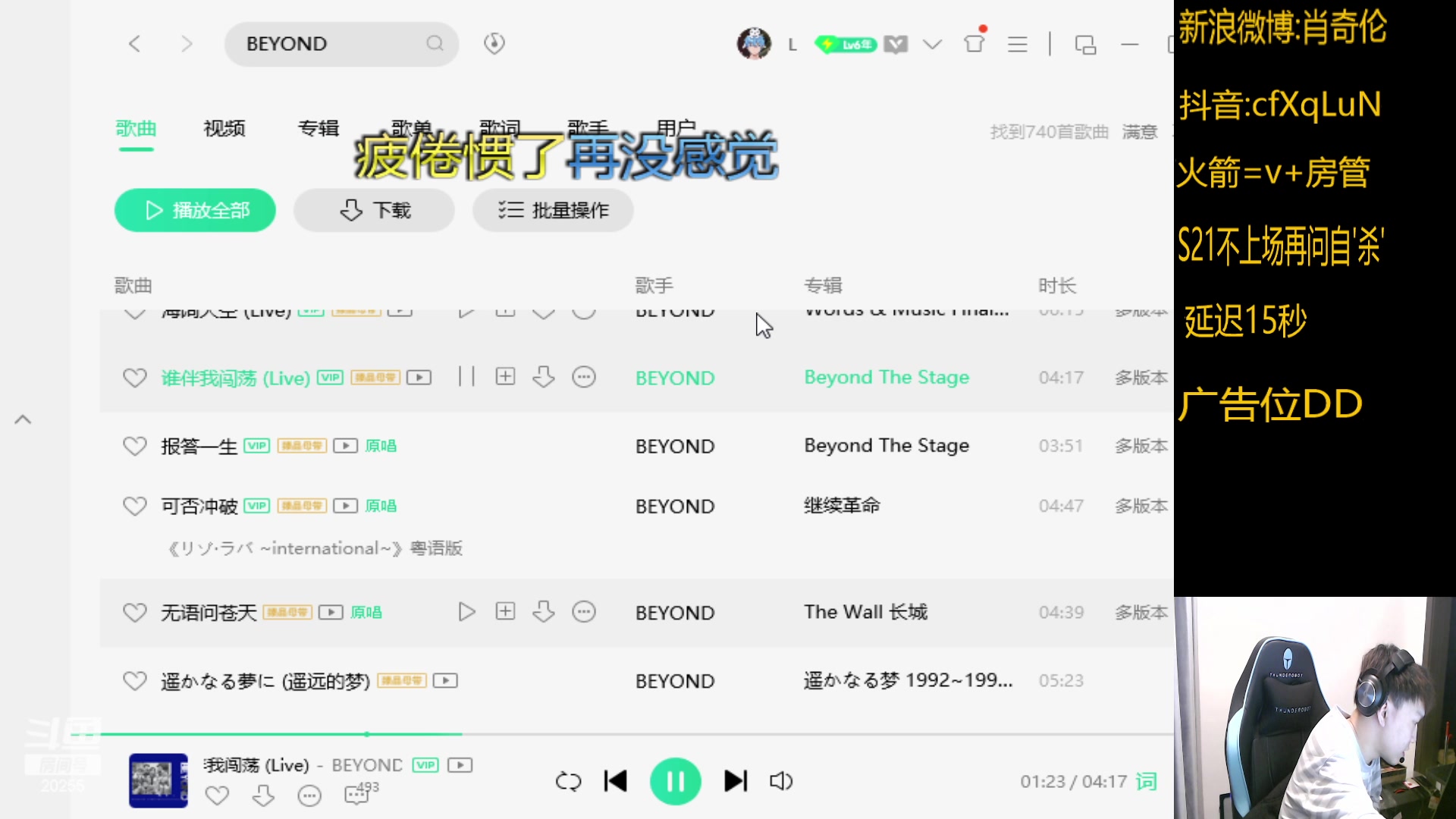
Task: Click the 批量操作 button
Action: (553, 210)
